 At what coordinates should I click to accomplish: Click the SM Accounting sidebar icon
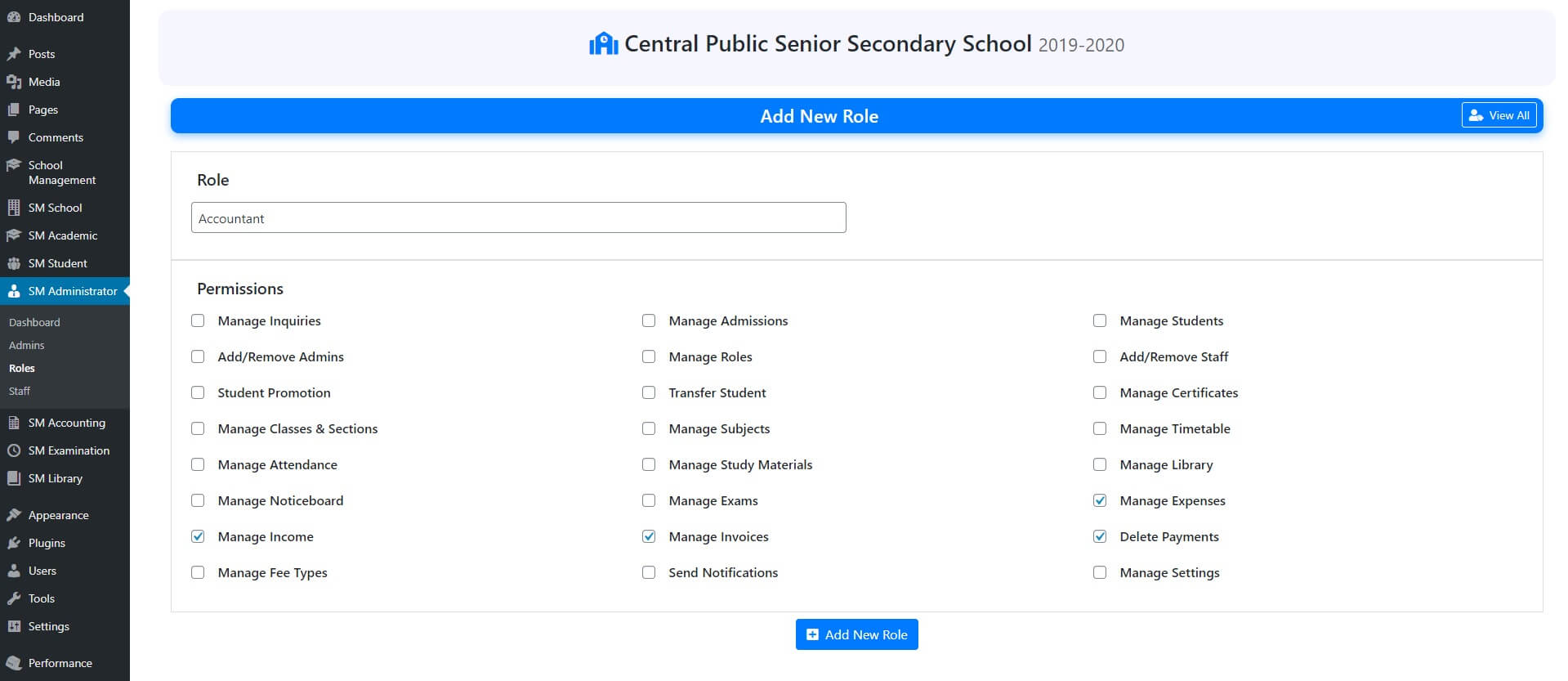[x=14, y=423]
